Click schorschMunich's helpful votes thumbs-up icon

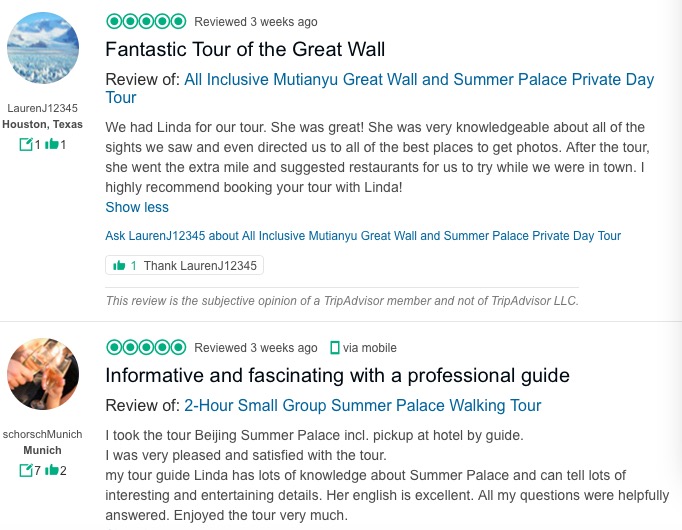pyautogui.click(x=50, y=470)
